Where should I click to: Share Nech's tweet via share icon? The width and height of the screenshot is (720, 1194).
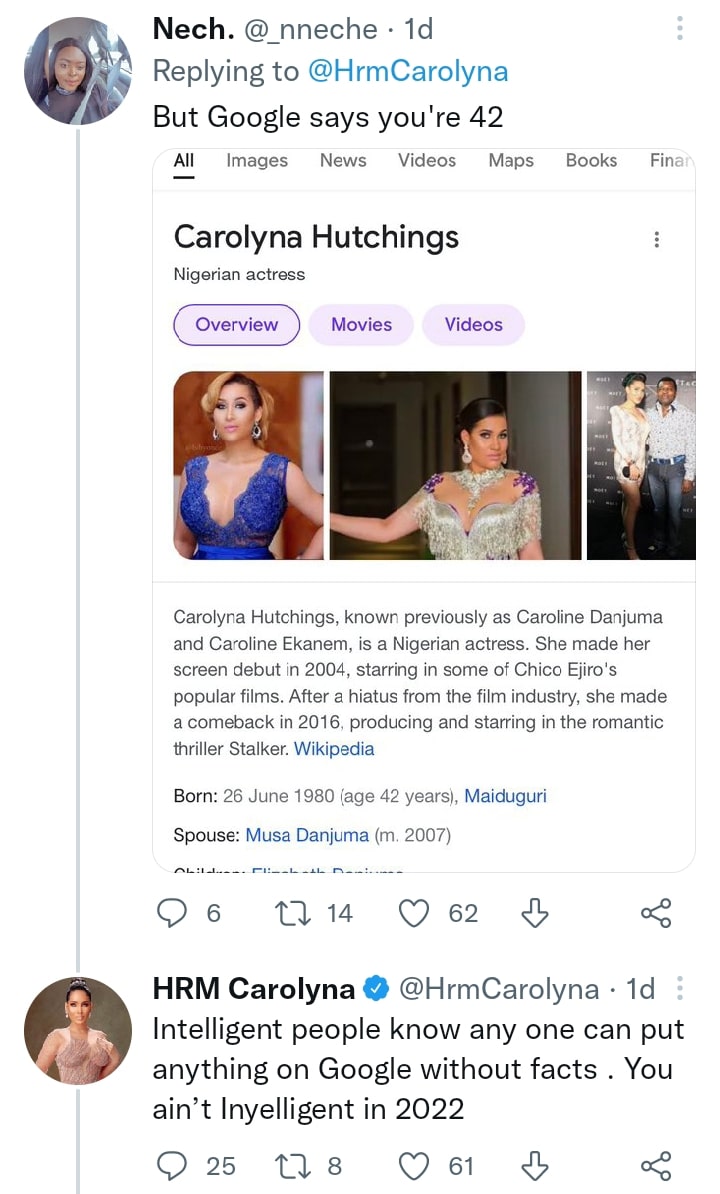[x=655, y=913]
